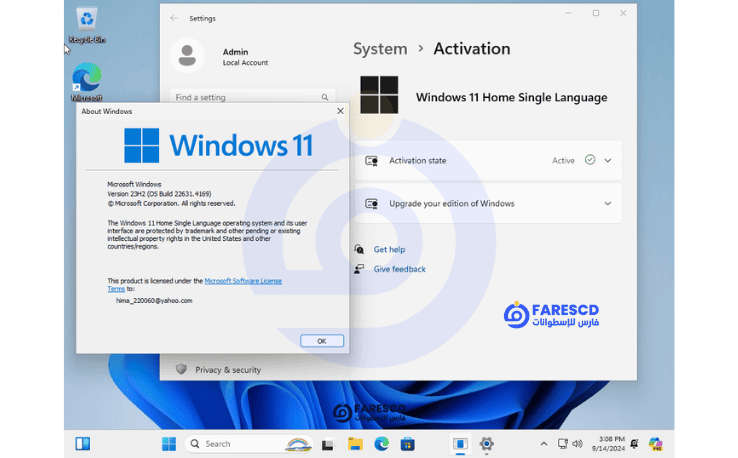Image resolution: width=738 pixels, height=458 pixels.
Task: Open Widgets from the taskbar
Action: (83, 443)
